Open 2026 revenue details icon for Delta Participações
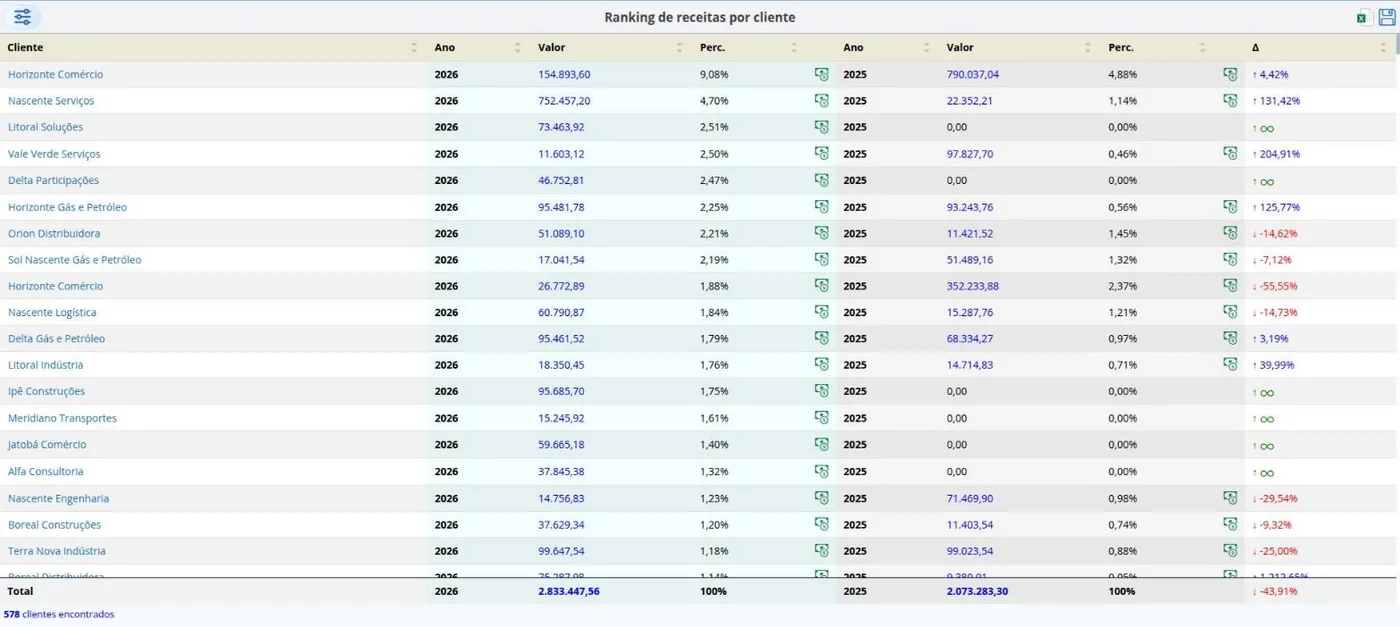 tap(821, 180)
